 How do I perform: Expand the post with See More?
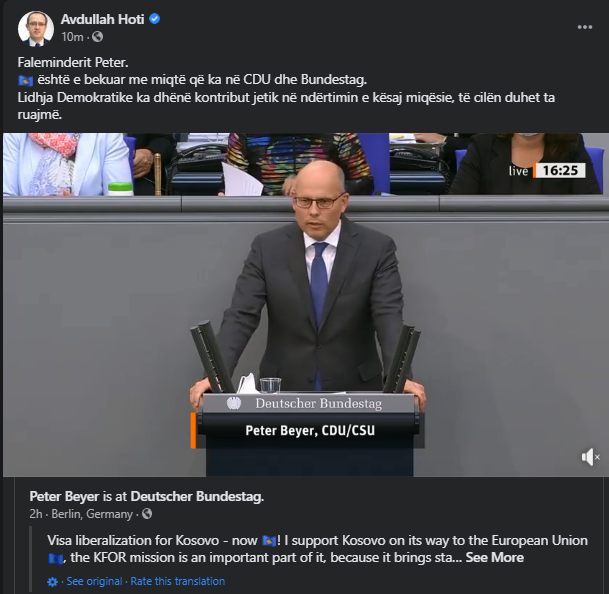click(x=494, y=557)
